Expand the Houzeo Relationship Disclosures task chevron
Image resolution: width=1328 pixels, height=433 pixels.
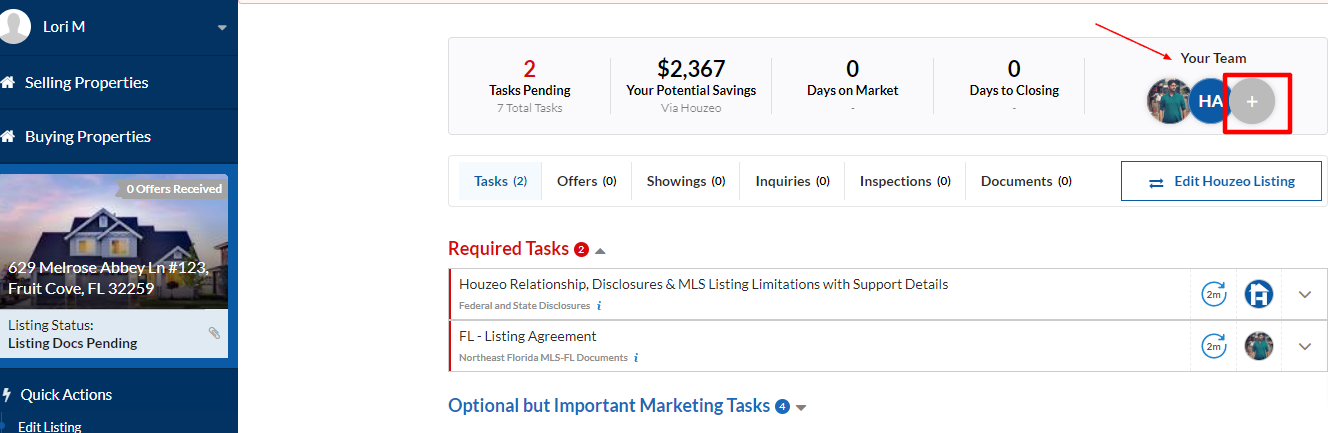1304,294
